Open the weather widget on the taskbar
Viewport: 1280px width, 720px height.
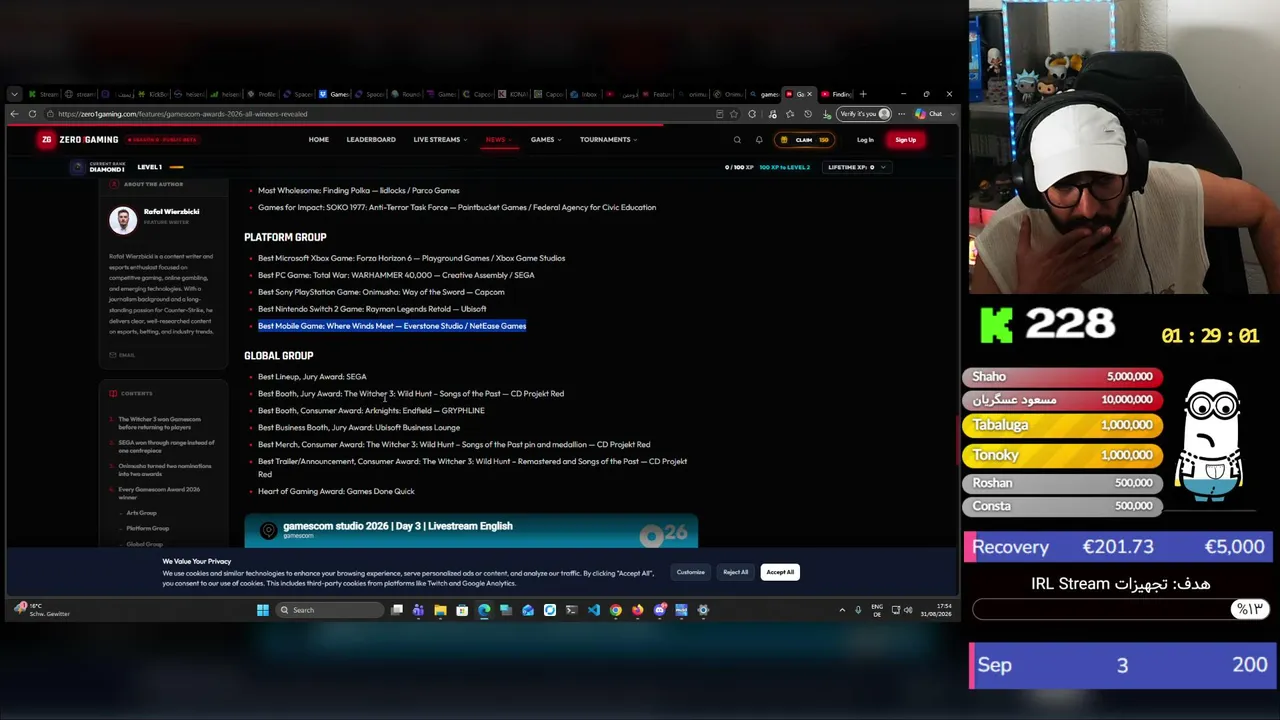(x=42, y=610)
